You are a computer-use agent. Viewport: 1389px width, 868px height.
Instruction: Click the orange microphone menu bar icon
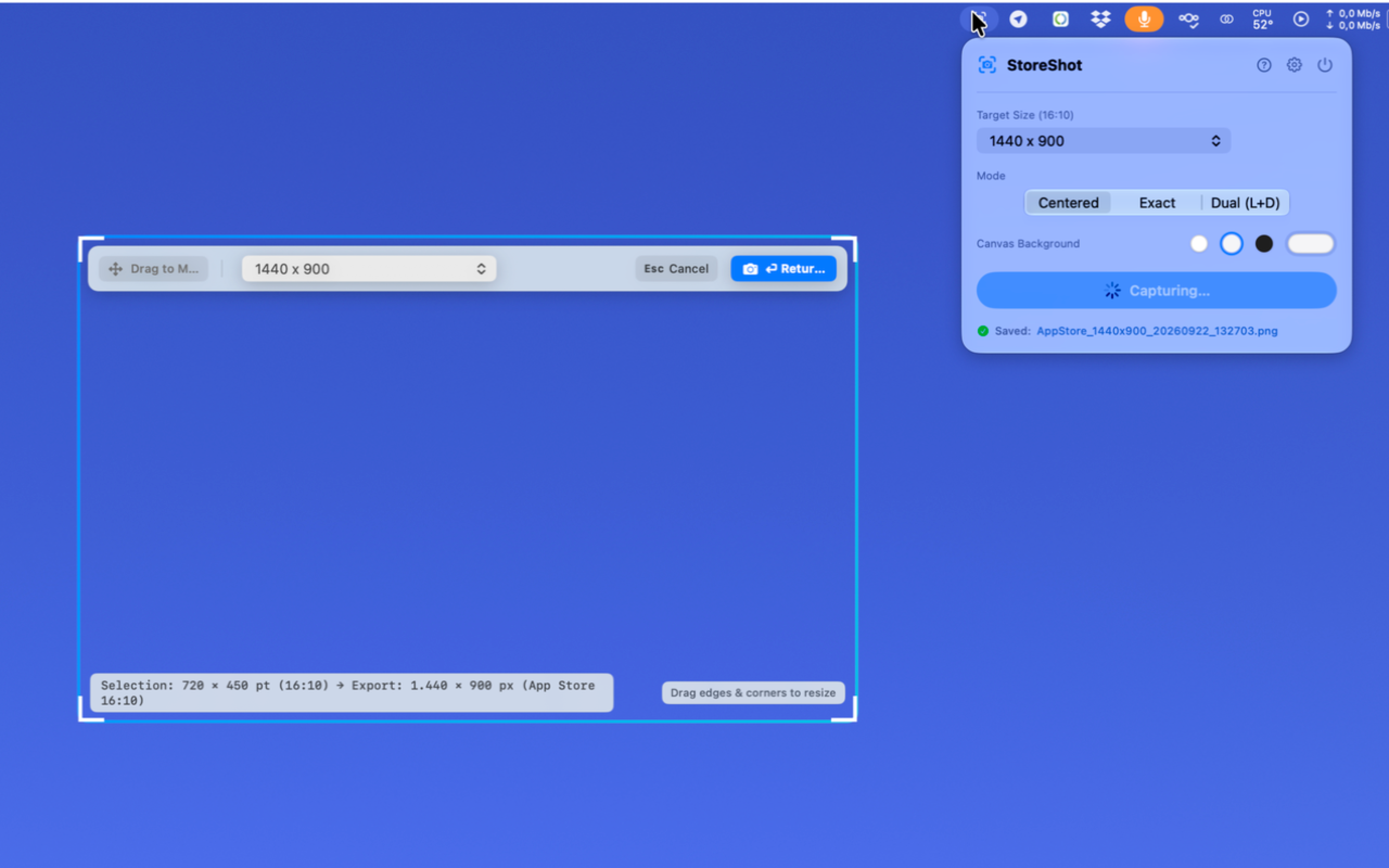point(1143,20)
